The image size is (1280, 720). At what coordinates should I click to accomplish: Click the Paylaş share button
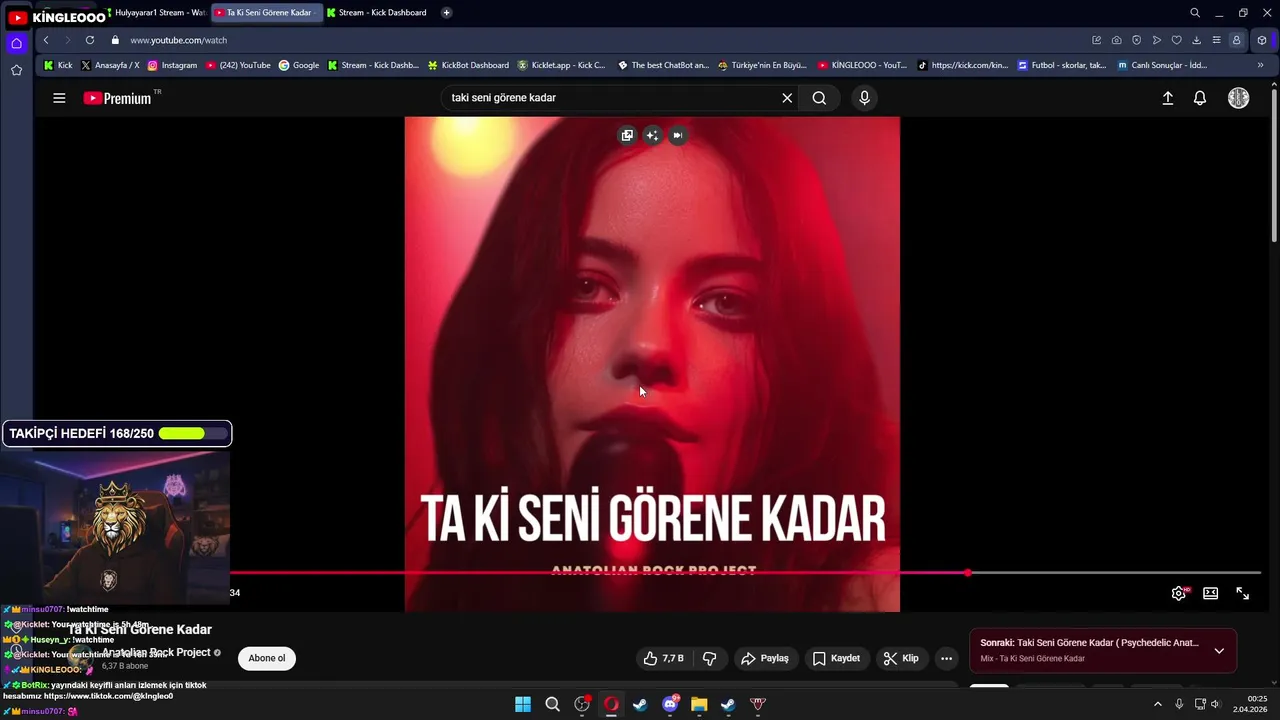pos(764,658)
